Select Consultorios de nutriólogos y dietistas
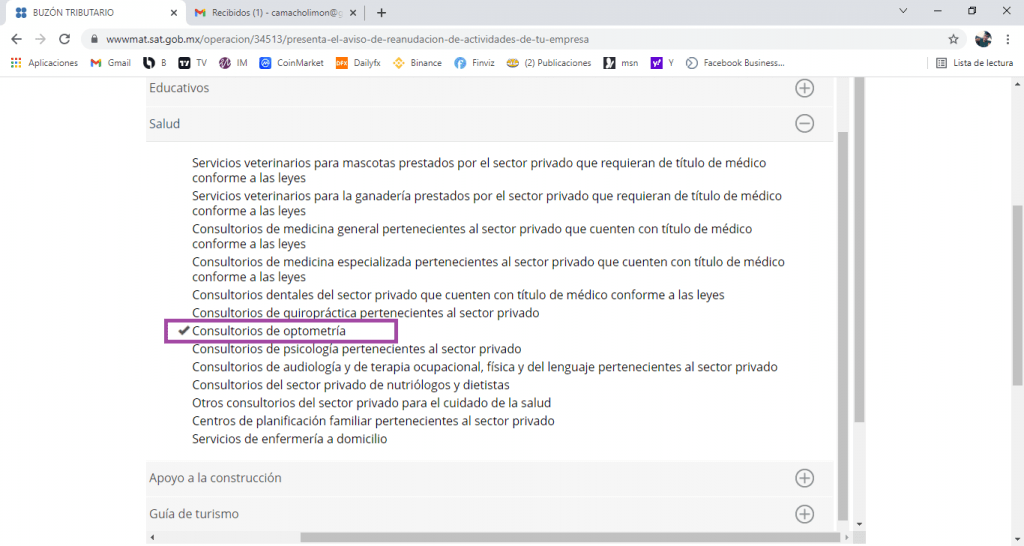 click(x=350, y=385)
